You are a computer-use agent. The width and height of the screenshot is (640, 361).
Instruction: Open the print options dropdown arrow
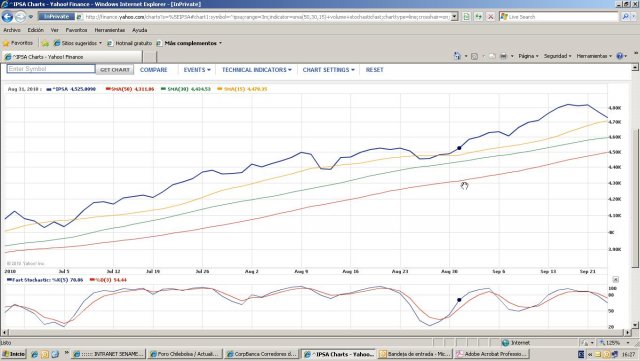coord(512,56)
